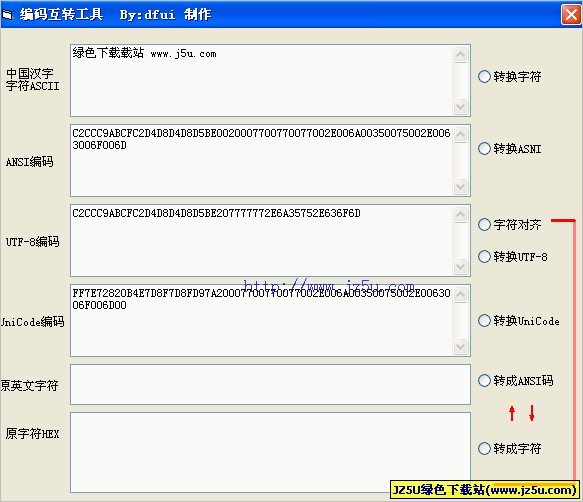Click scroll-down arrow of Chinese character box
This screenshot has width=583, height=502.
point(460,107)
